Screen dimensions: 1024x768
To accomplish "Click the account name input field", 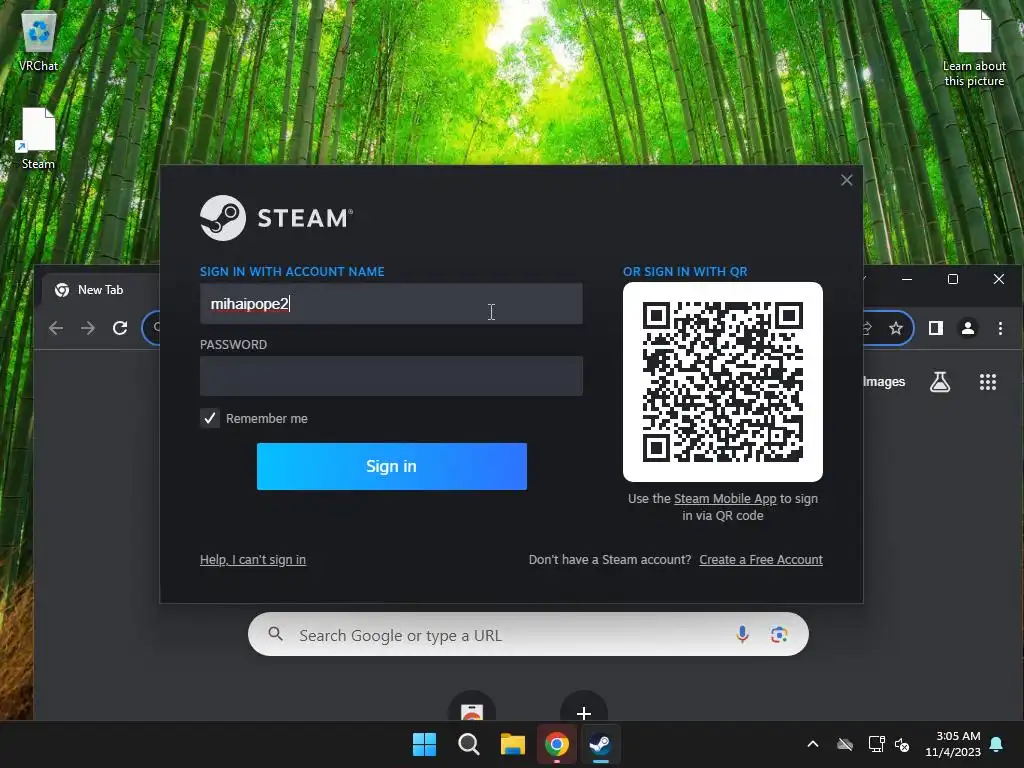I will 391,304.
